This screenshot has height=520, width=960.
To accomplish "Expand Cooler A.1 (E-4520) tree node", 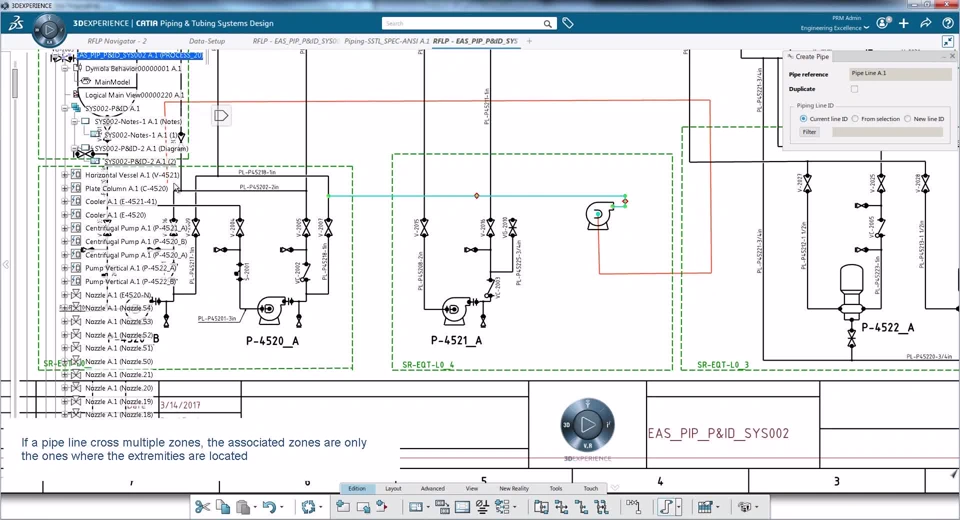I will coord(65,215).
